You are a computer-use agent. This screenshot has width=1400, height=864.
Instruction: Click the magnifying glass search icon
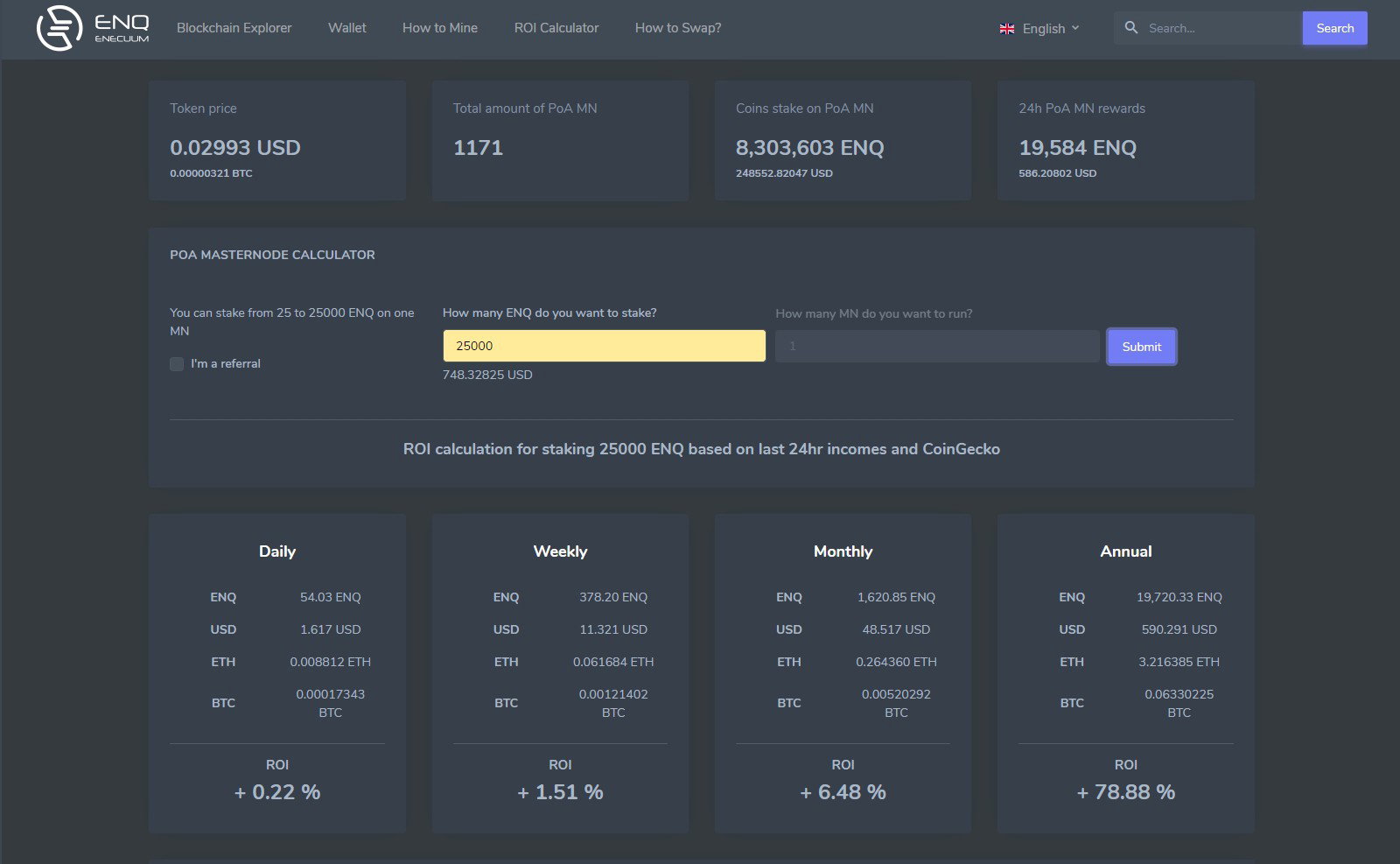1130,28
